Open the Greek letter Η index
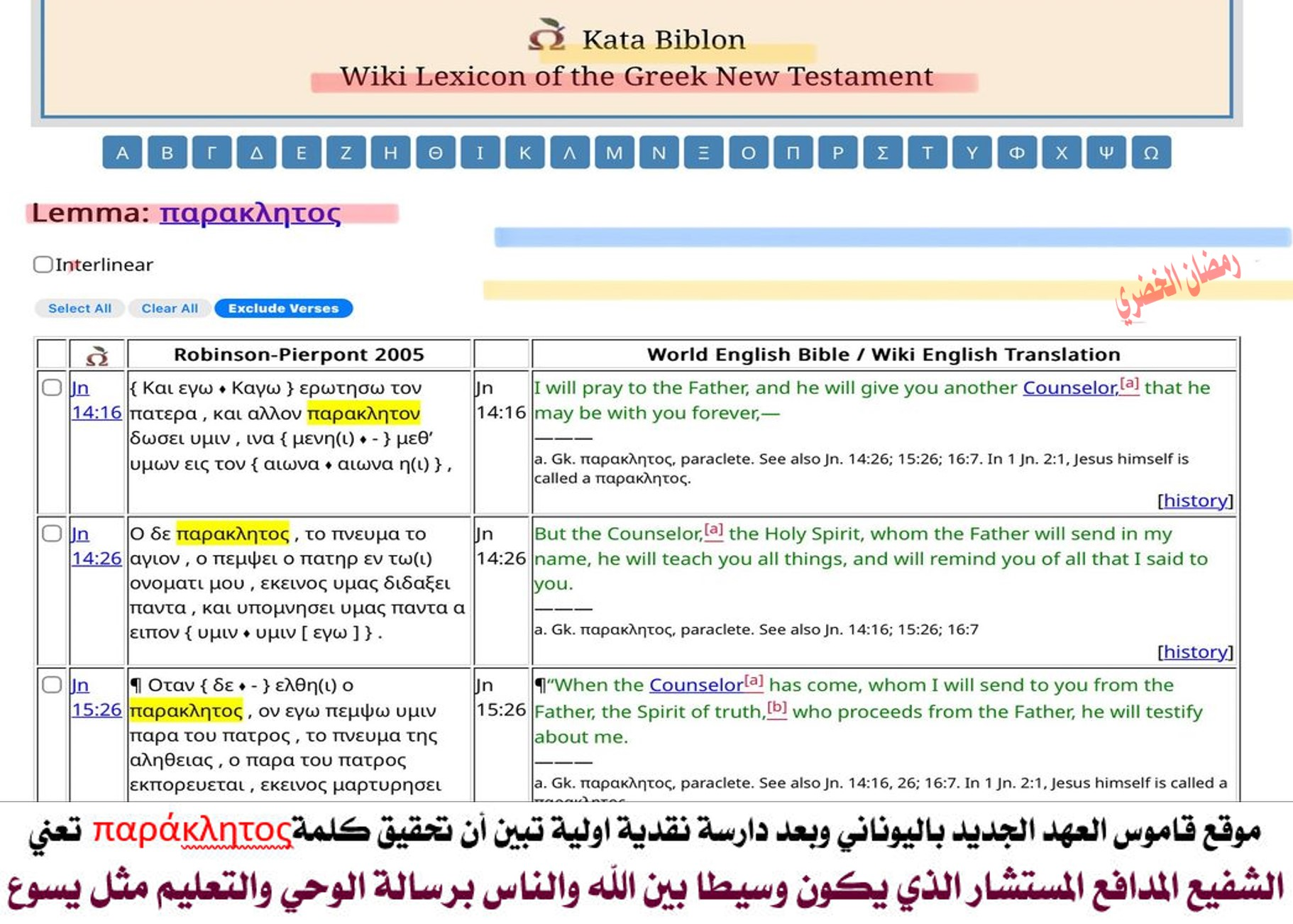The height and width of the screenshot is (924, 1293). coord(390,153)
